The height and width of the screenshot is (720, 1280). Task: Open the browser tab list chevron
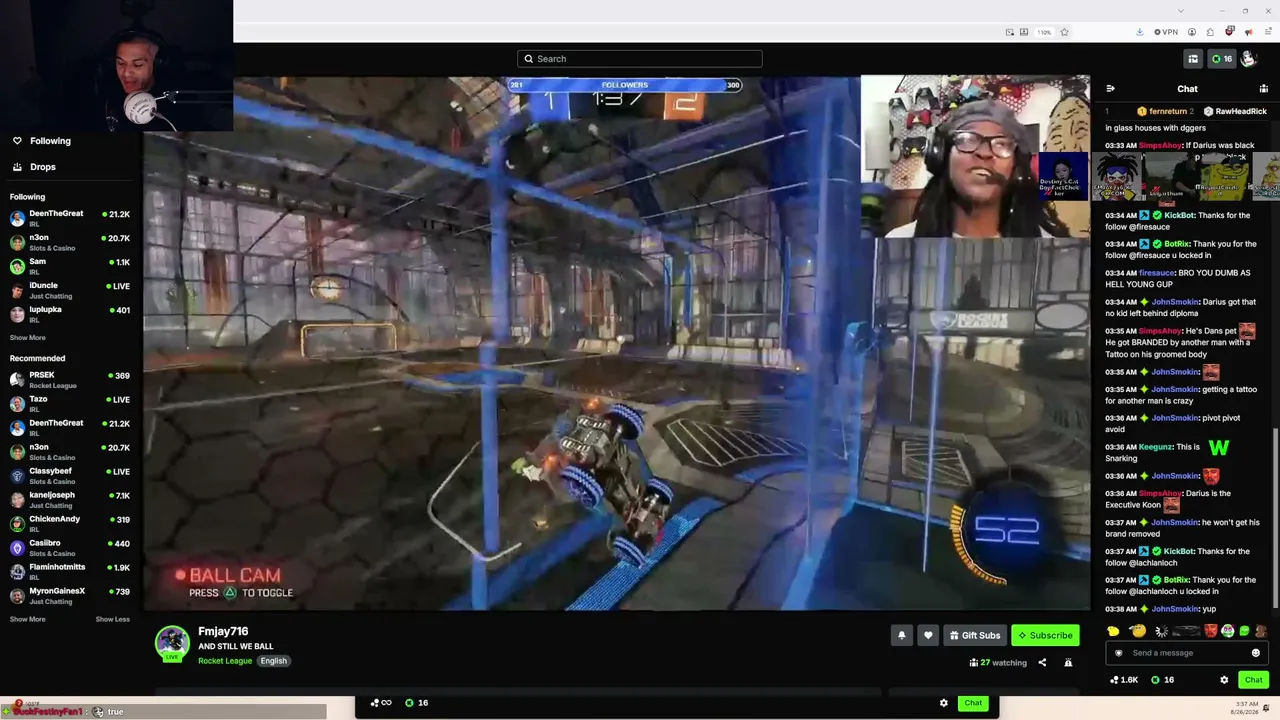pos(1181,11)
